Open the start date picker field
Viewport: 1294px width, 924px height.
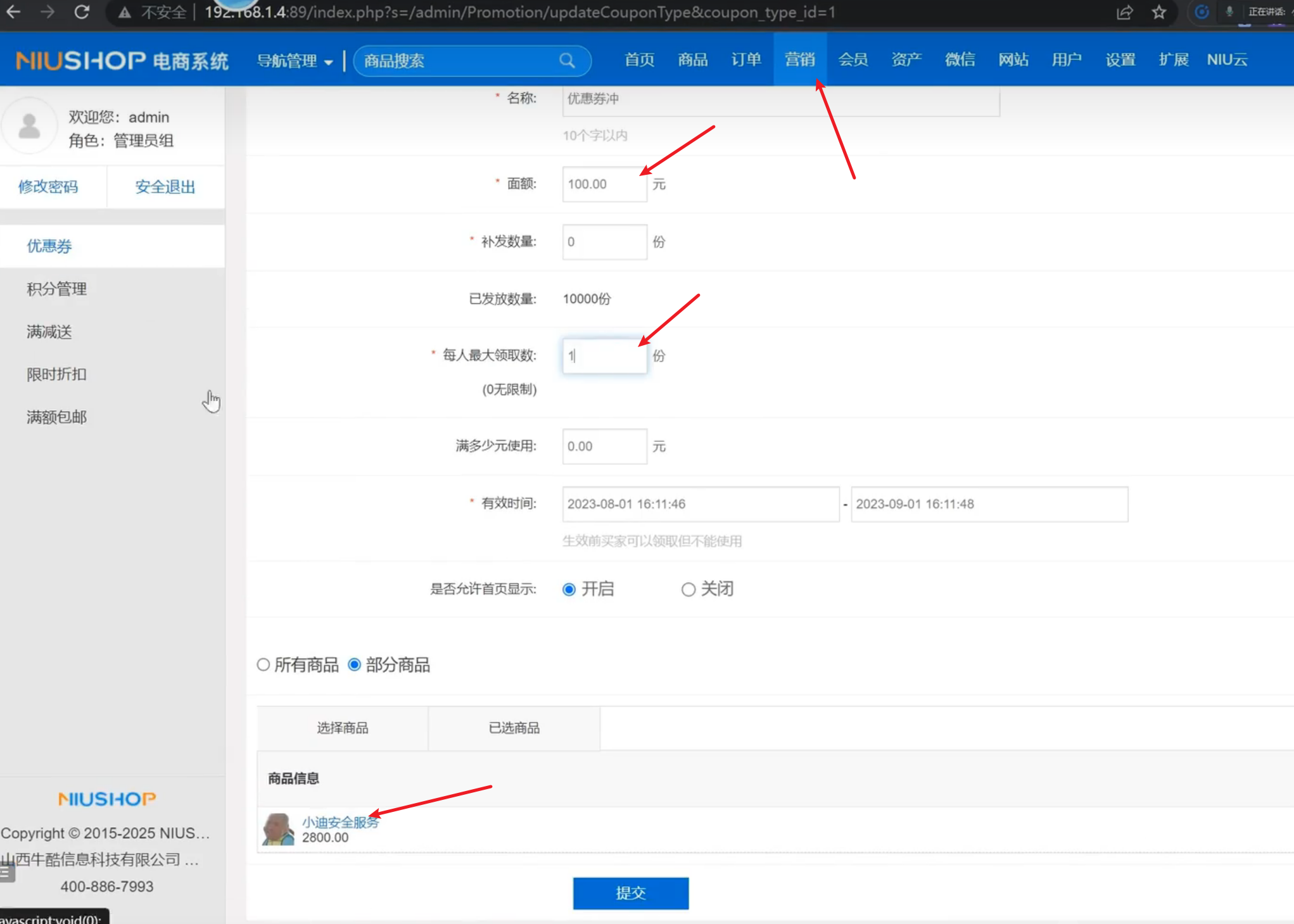tap(700, 504)
